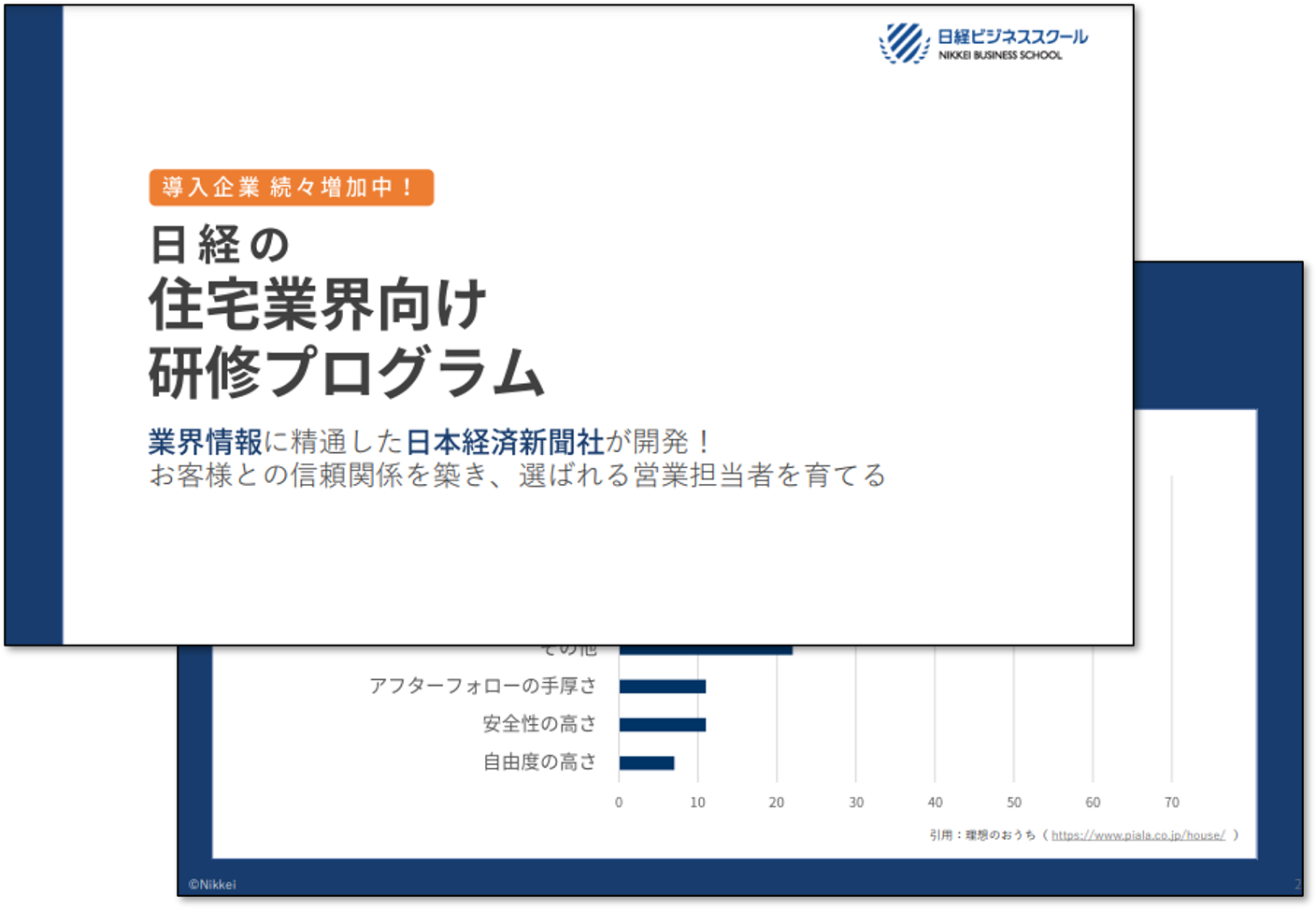1316x909 pixels.
Task: Open the piala.co.jp/house link
Action: (x=1137, y=835)
